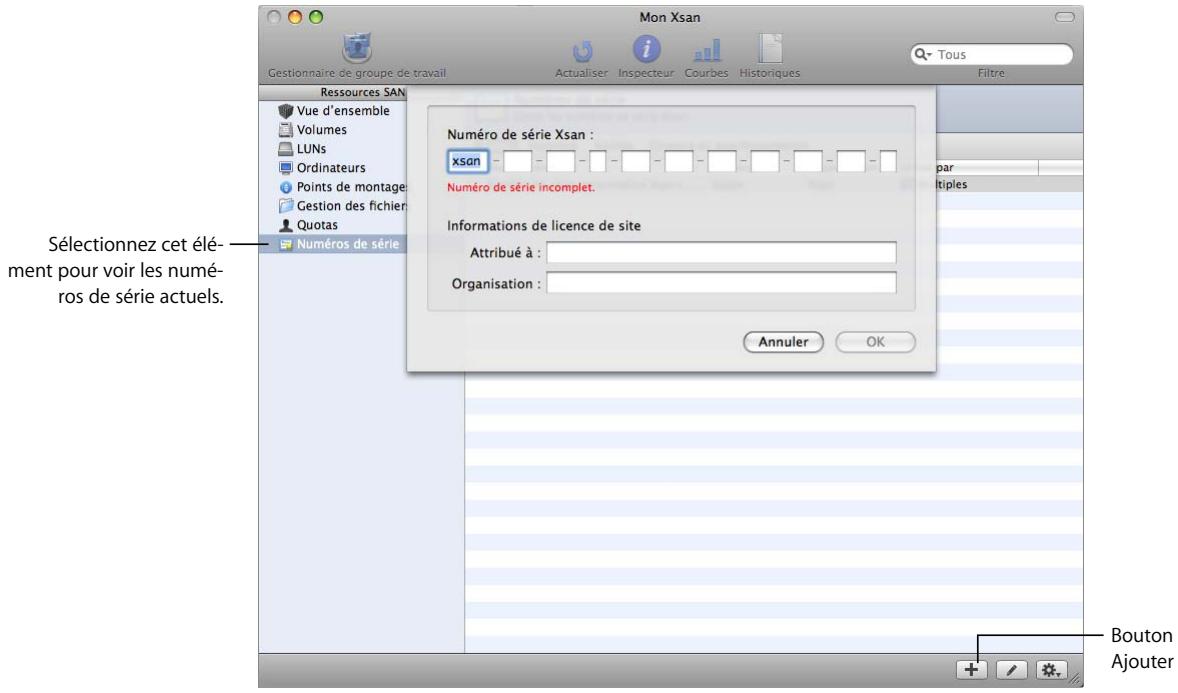
Task: Open the gear action menu
Action: point(1051,670)
